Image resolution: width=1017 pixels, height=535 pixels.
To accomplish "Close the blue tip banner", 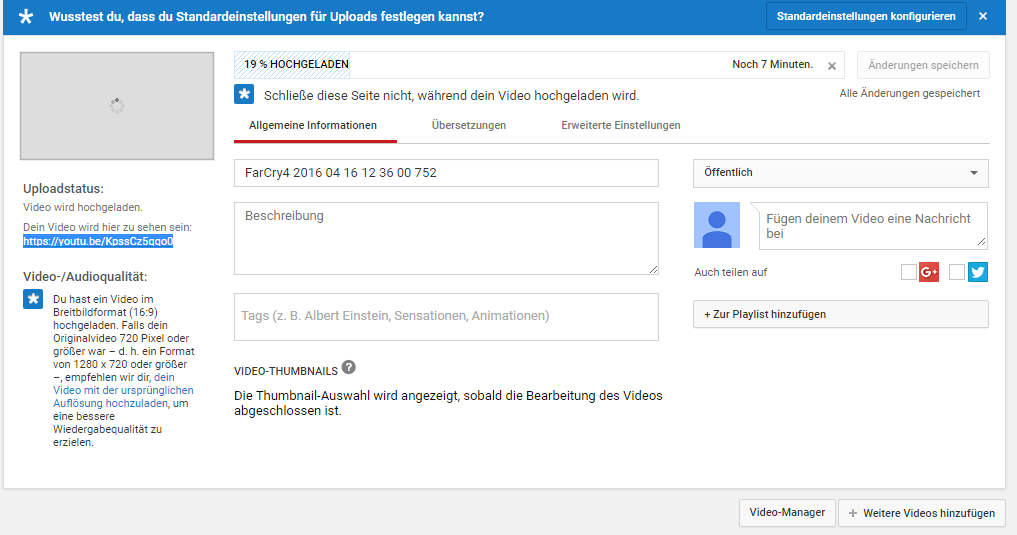I will [983, 16].
